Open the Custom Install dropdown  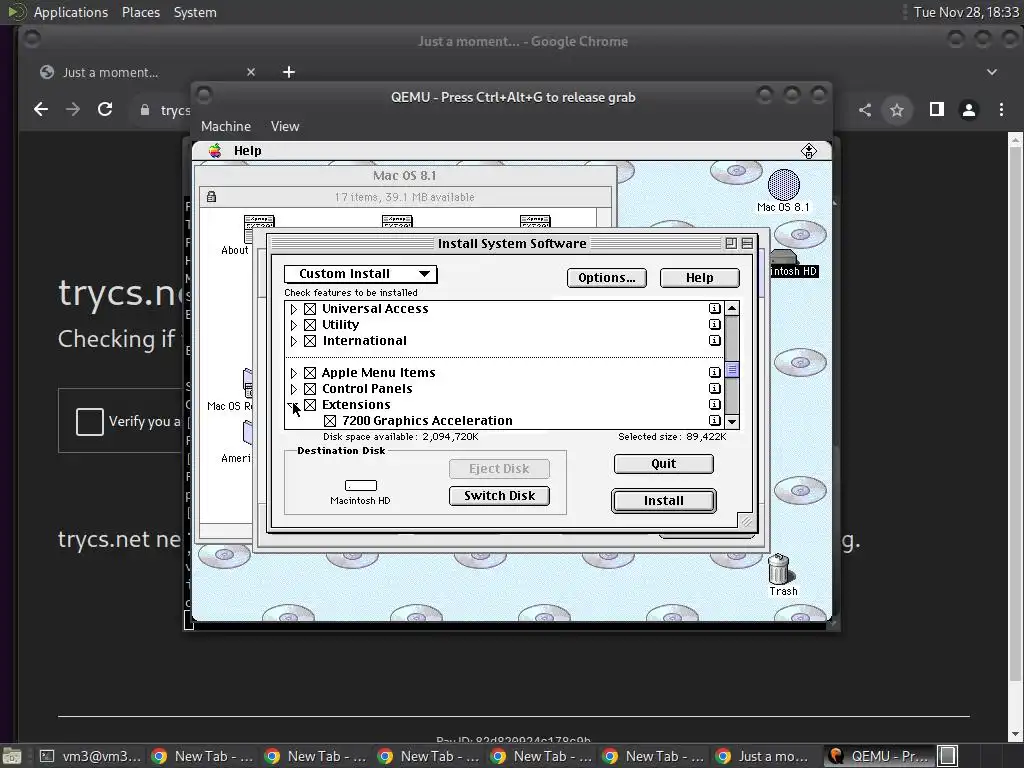360,274
